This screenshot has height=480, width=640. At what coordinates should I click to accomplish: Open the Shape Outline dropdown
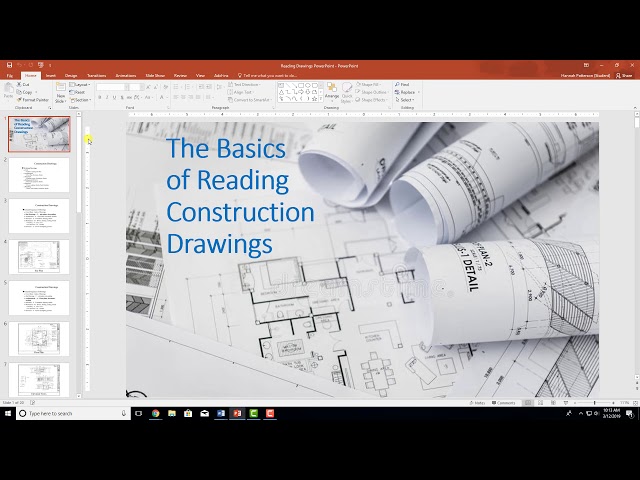click(x=371, y=92)
